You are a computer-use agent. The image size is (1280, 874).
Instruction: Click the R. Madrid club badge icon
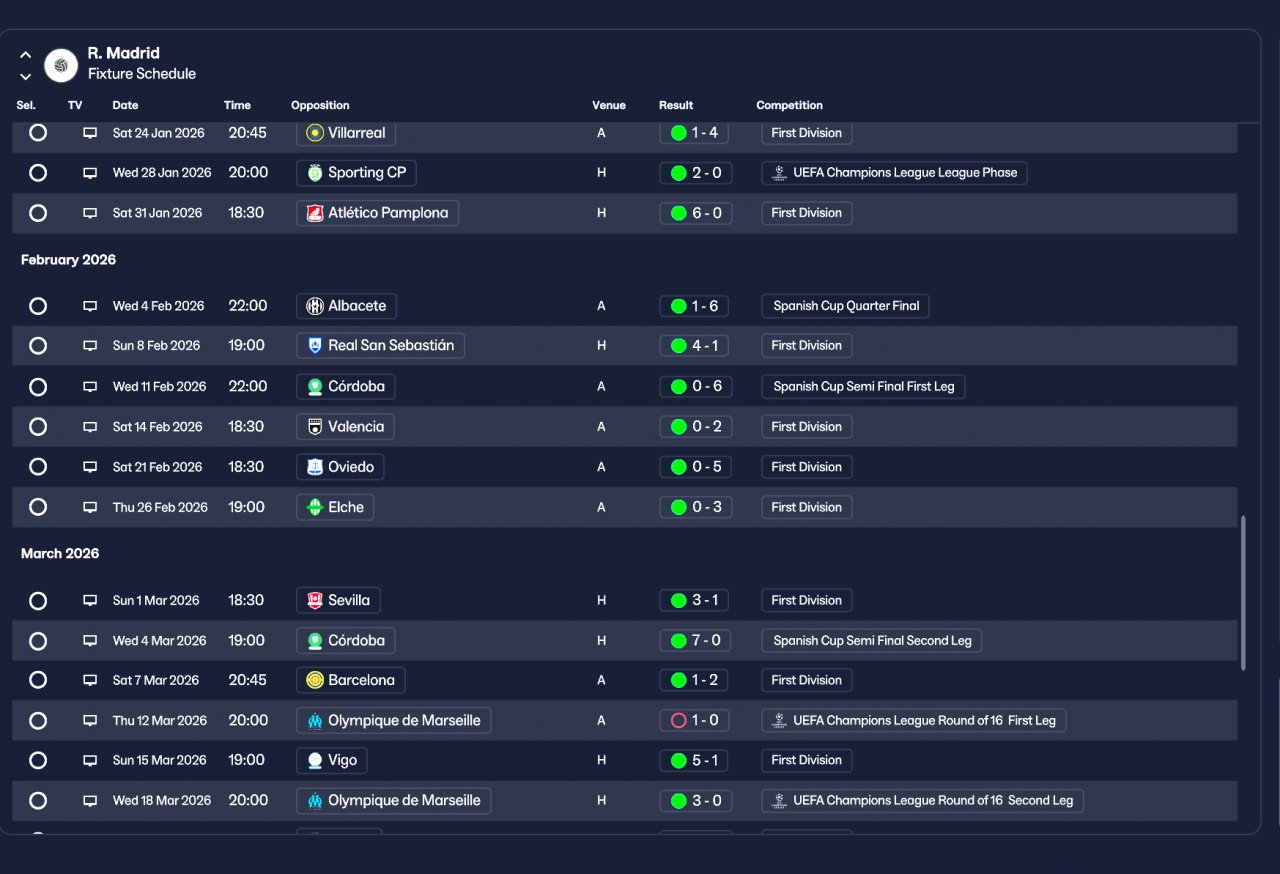[x=61, y=65]
